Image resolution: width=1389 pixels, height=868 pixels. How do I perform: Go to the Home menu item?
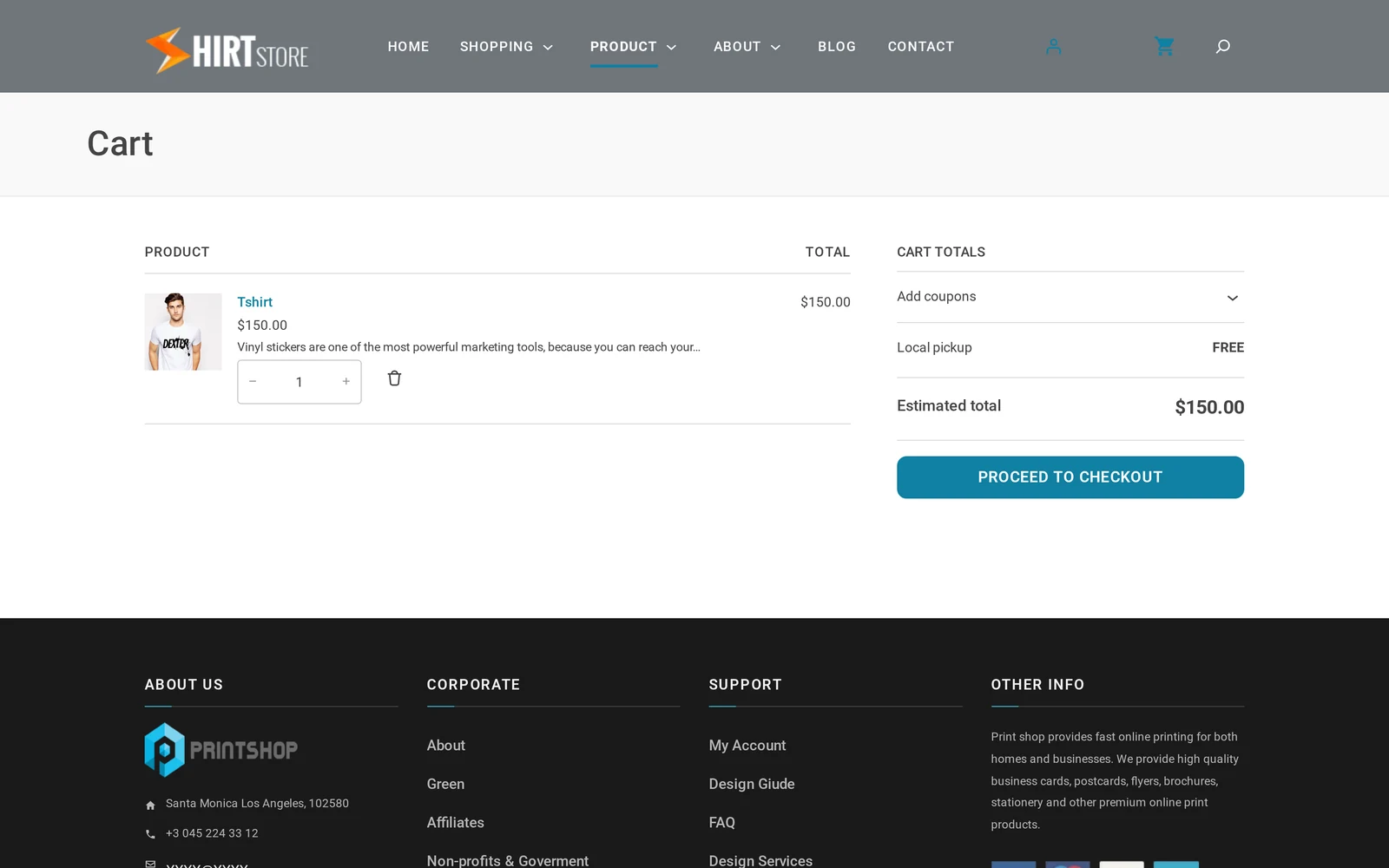click(408, 47)
